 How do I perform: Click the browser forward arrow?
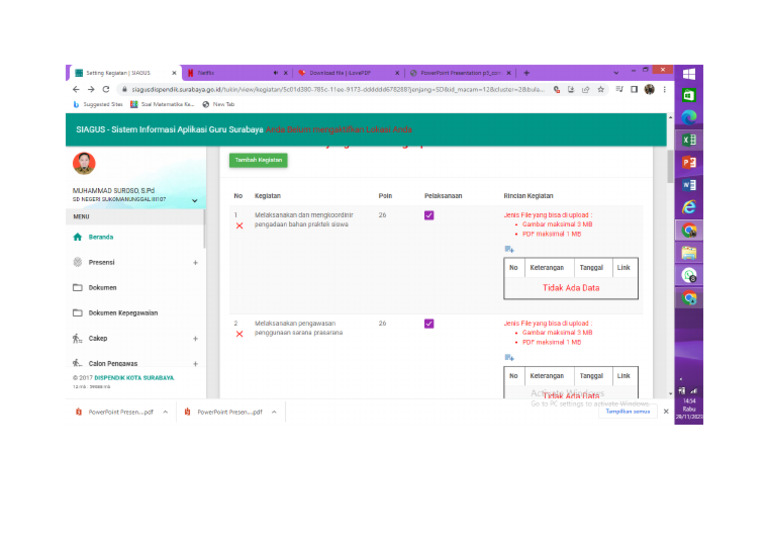click(91, 90)
